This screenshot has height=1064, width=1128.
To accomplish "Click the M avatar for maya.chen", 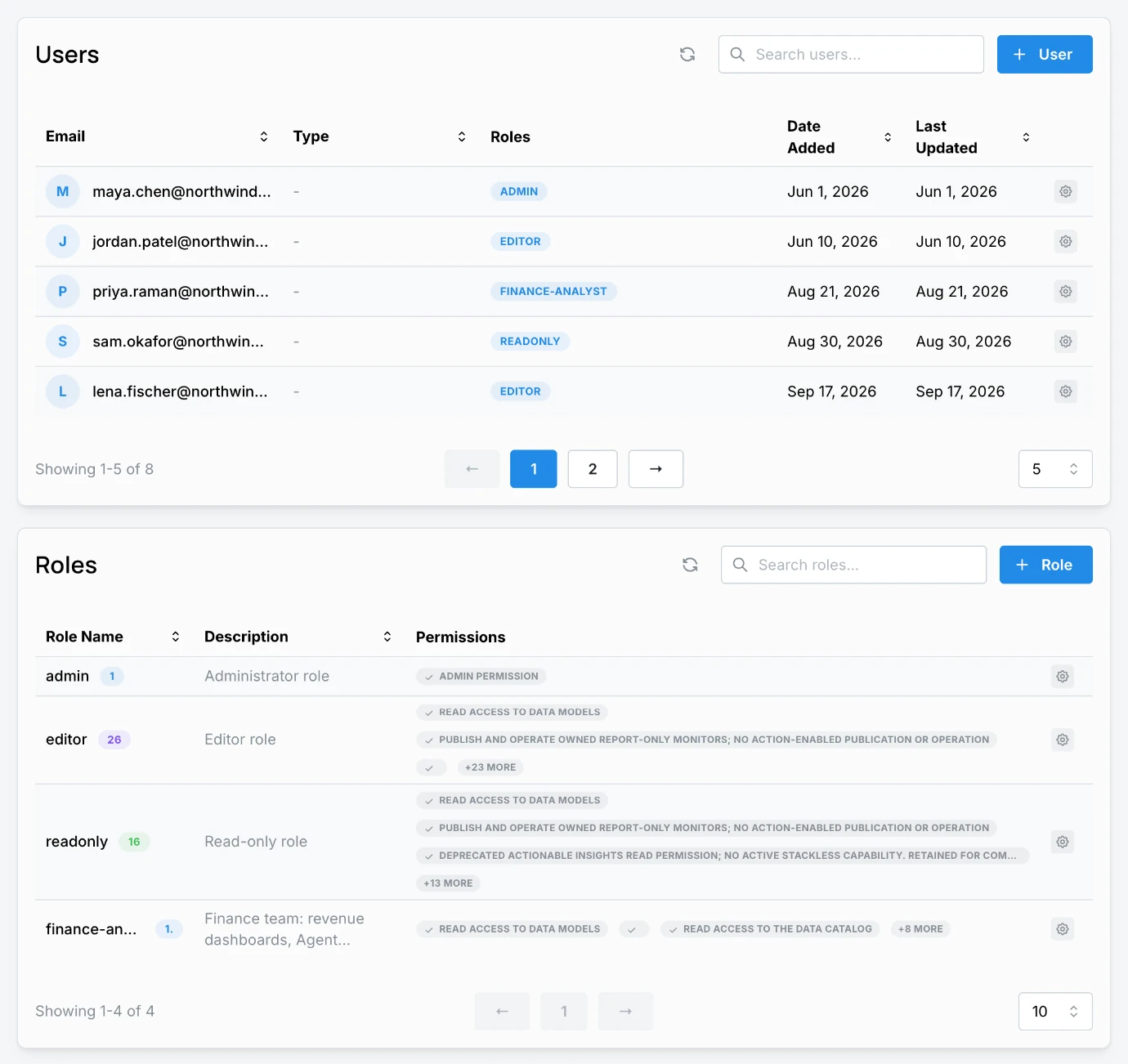I will tap(63, 191).
